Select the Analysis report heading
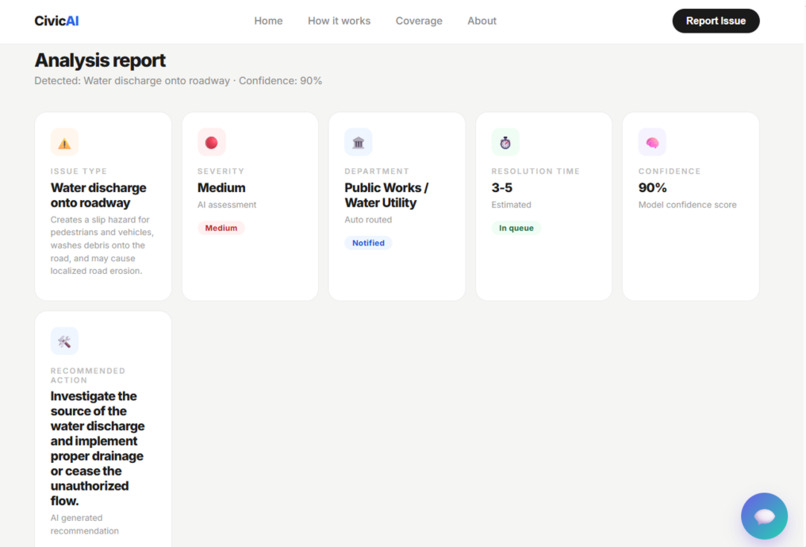The image size is (806, 547). 100,60
